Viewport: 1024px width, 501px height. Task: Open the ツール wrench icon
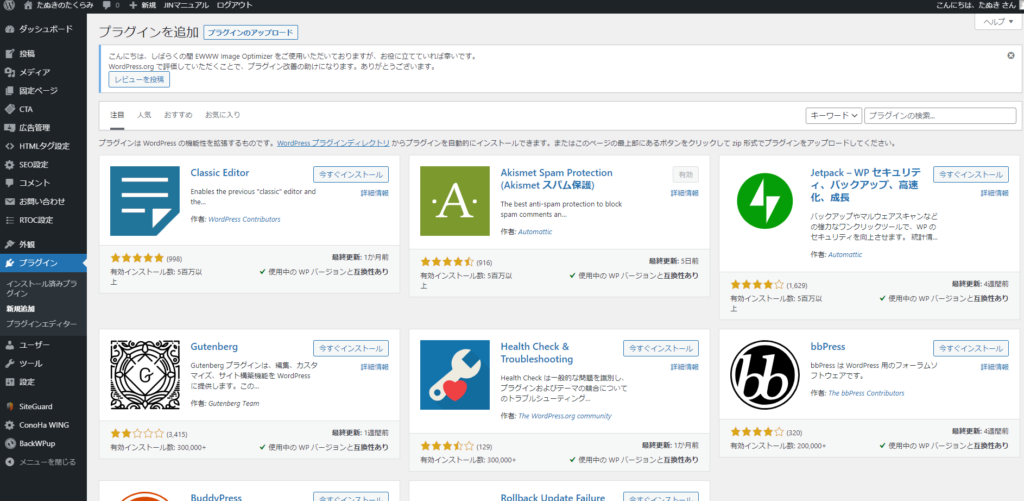pyautogui.click(x=9, y=363)
